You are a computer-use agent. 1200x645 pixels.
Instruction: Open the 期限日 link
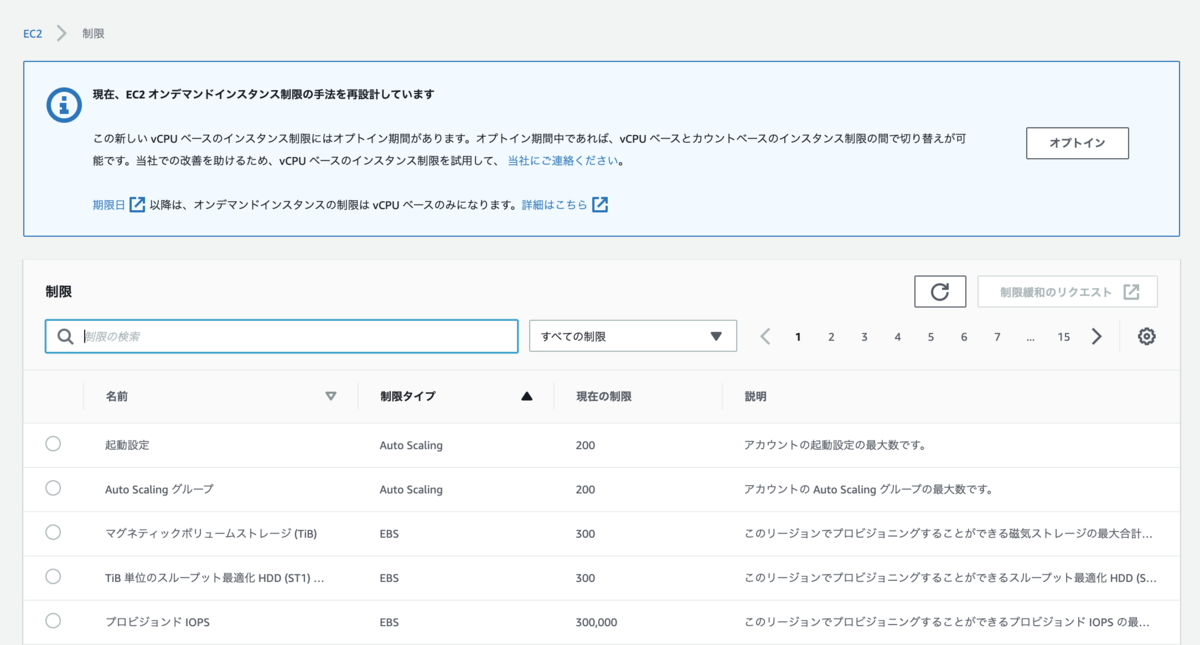(x=109, y=205)
